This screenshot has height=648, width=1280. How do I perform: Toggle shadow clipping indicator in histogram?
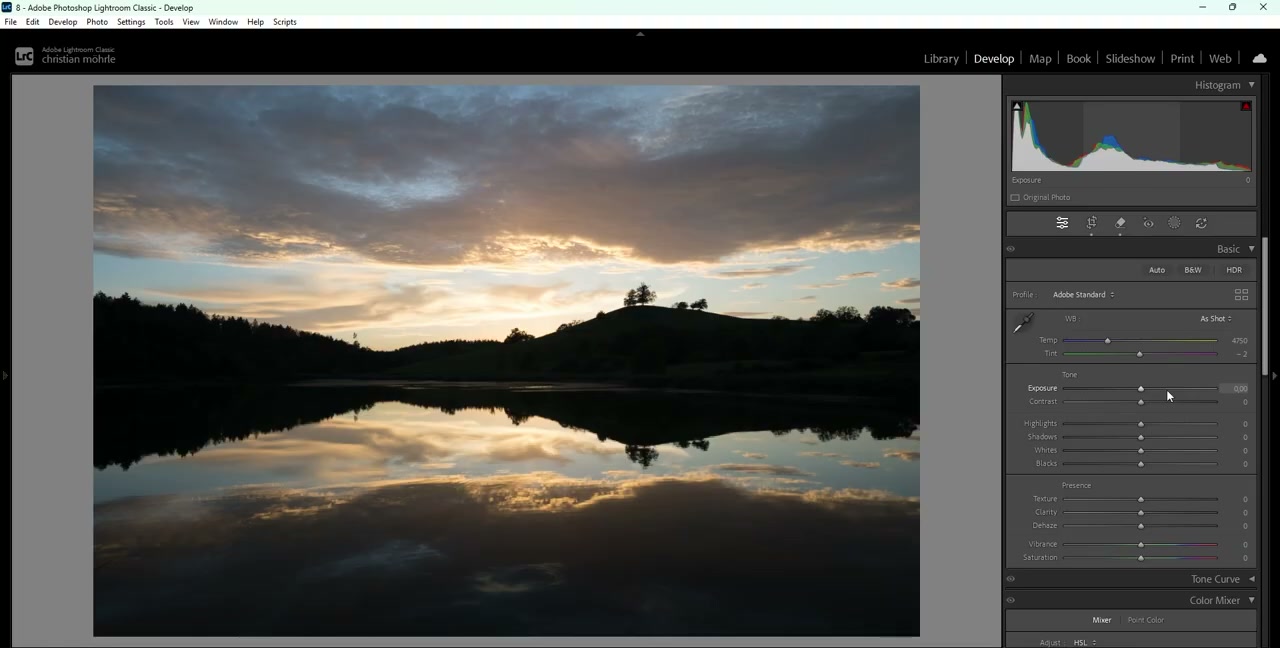click(1016, 106)
